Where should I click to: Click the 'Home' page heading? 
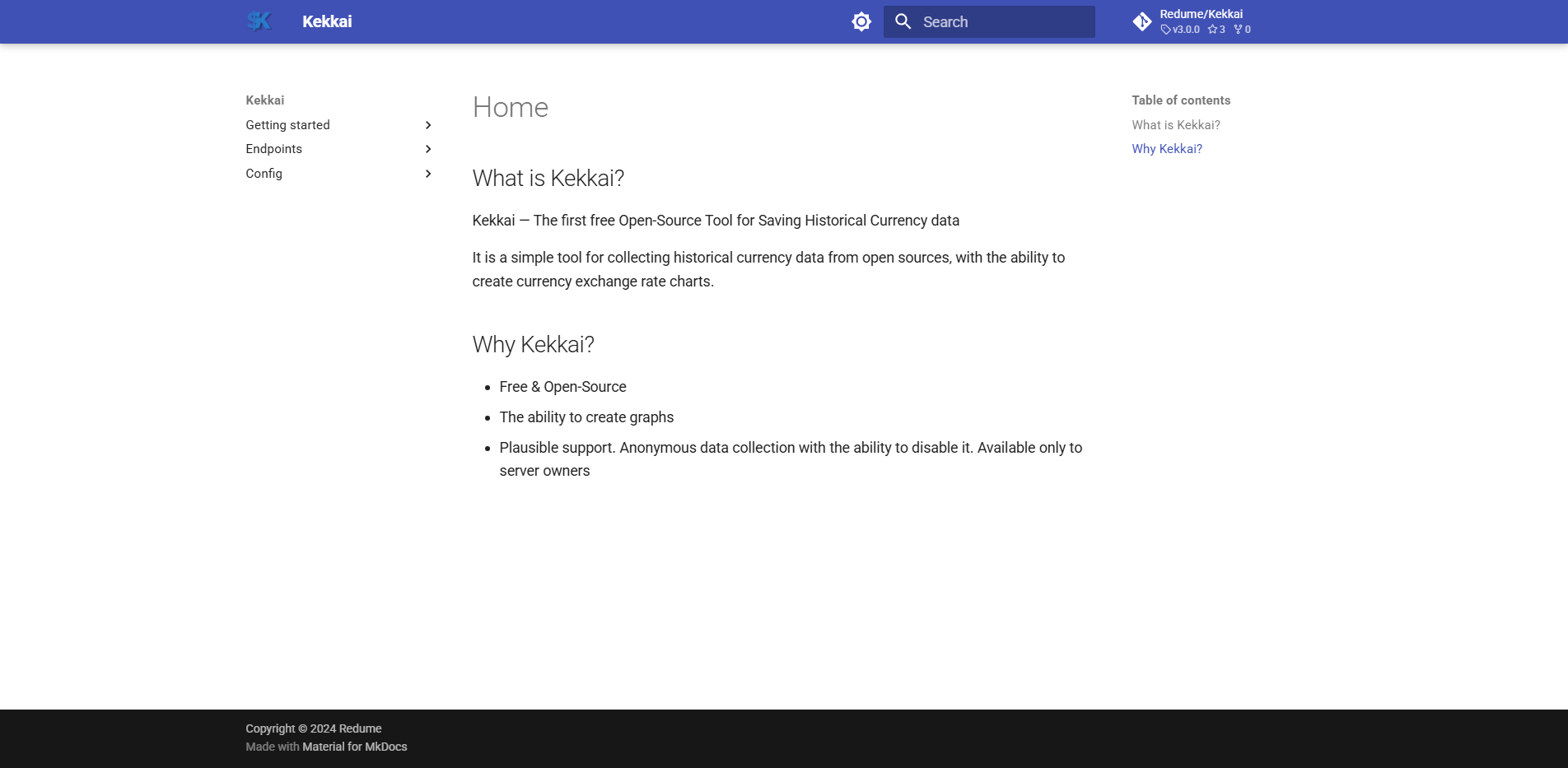(509, 107)
